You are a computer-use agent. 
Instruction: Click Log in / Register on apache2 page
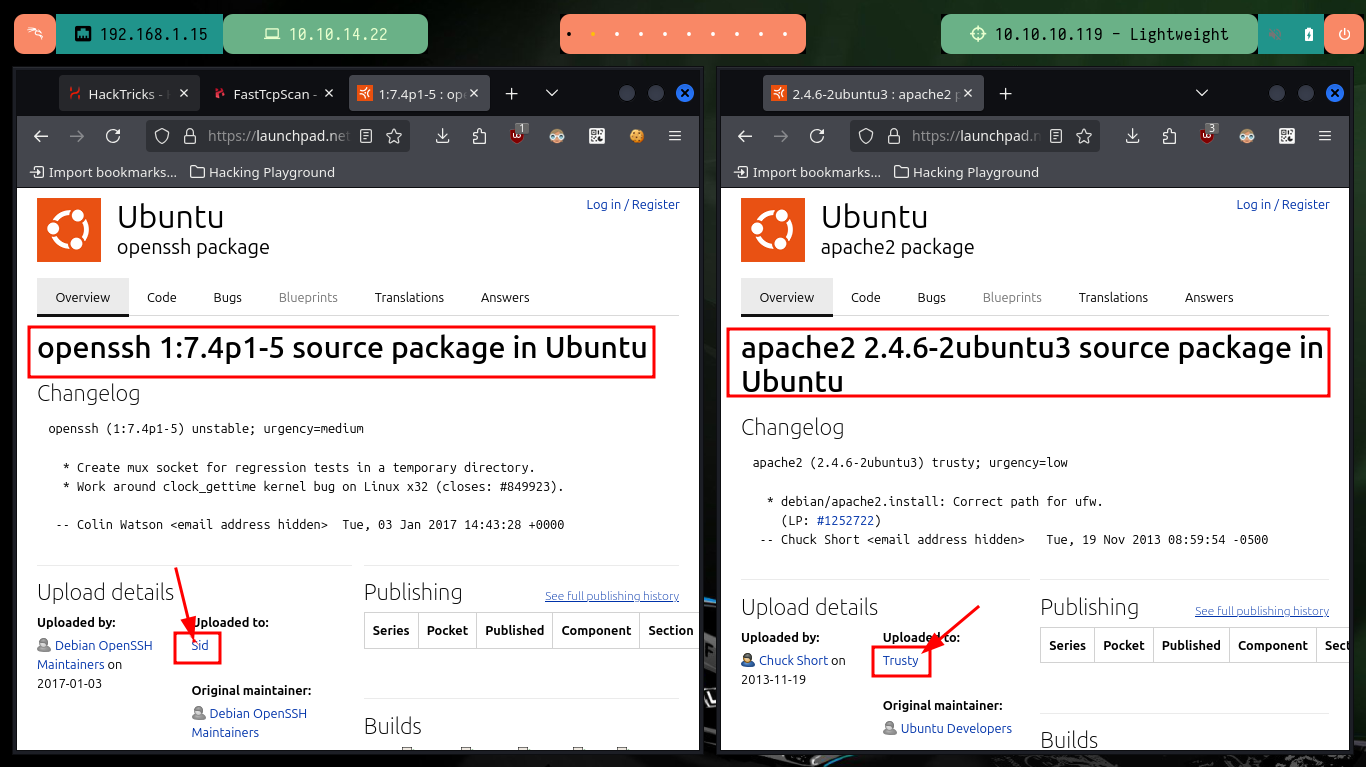coord(1283,204)
